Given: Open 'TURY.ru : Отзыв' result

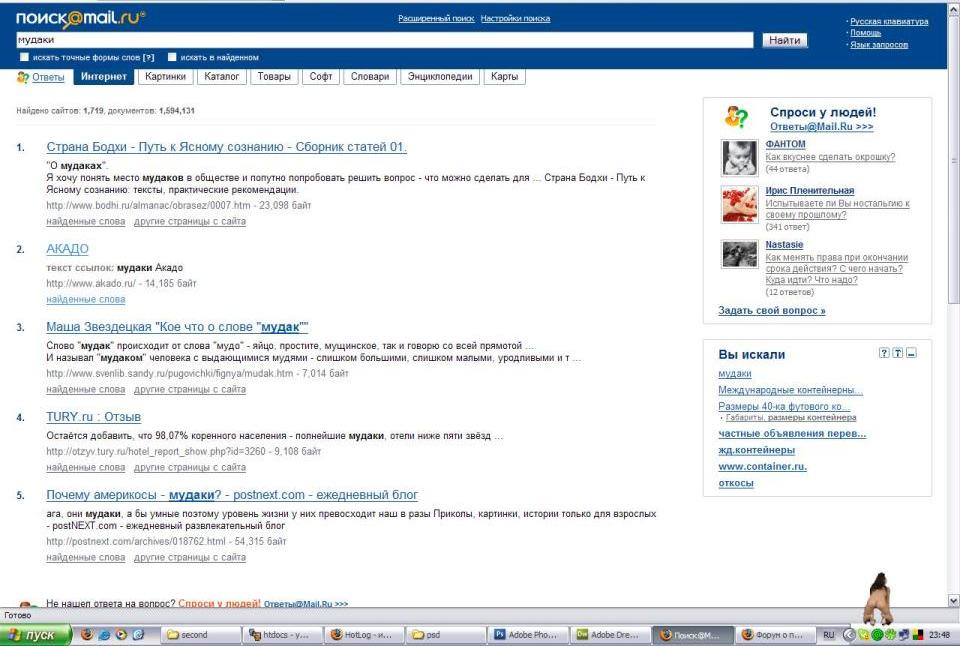Looking at the screenshot, I should click(x=94, y=417).
